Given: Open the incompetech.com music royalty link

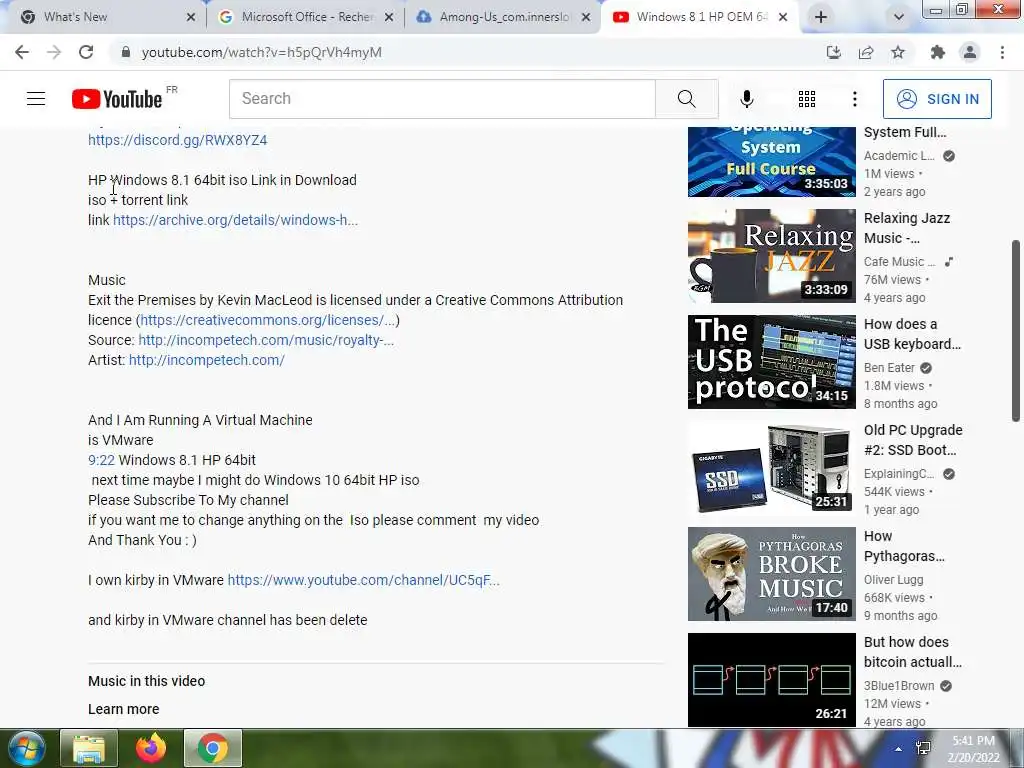Looking at the screenshot, I should pos(266,340).
